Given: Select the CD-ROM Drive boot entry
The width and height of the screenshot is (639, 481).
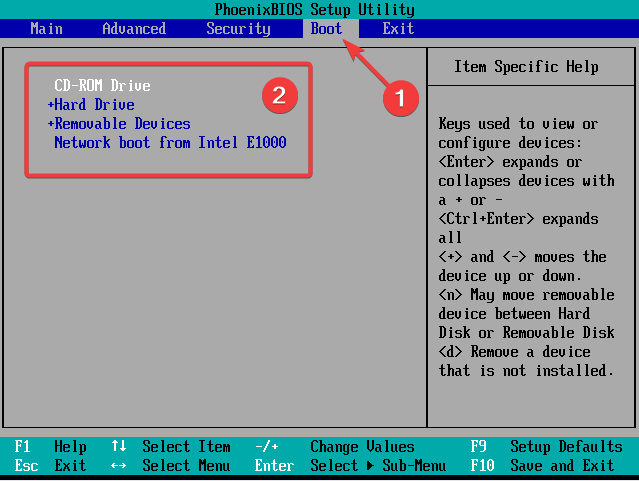Looking at the screenshot, I should coord(102,86).
